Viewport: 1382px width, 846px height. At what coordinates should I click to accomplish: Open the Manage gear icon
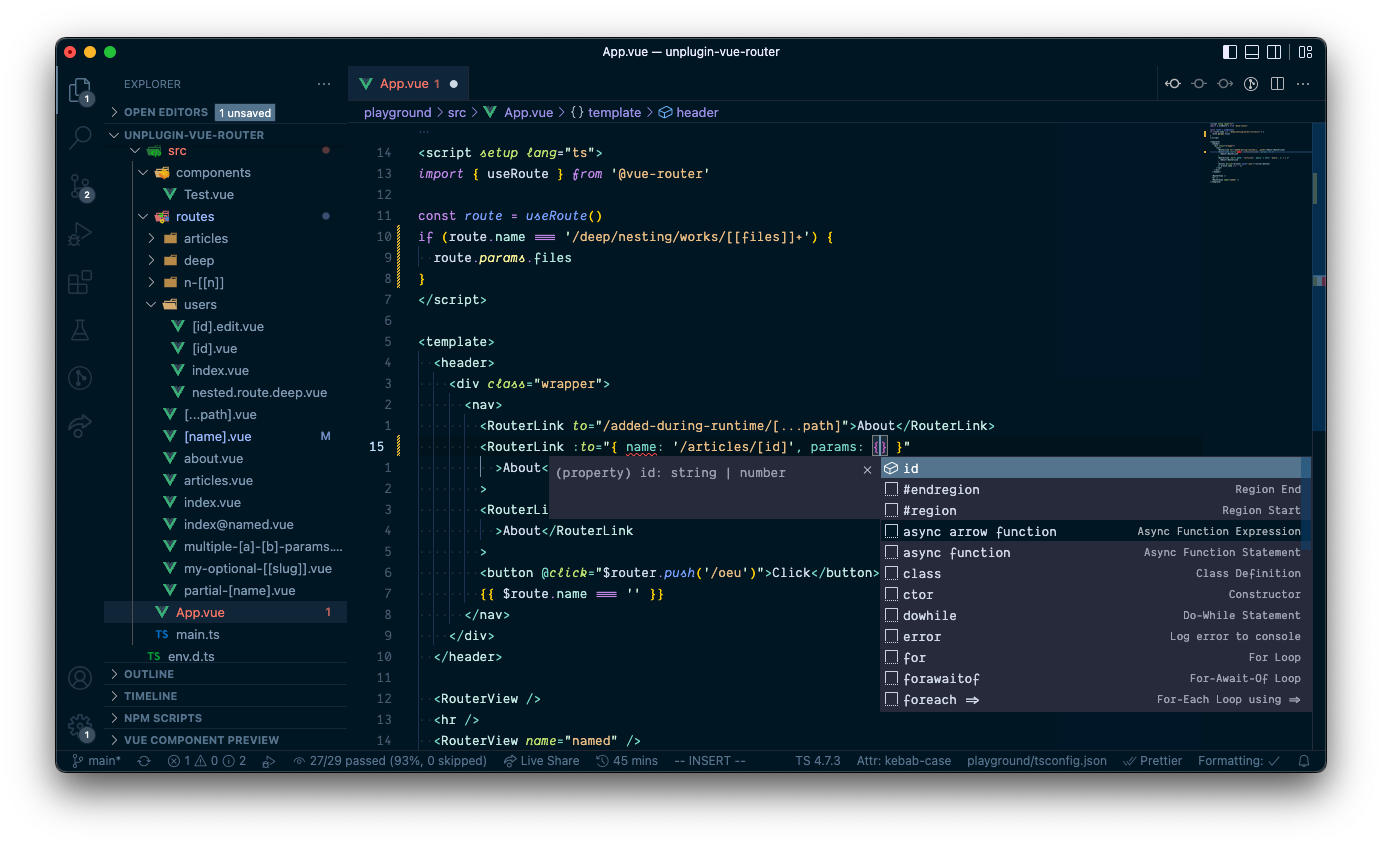pyautogui.click(x=80, y=727)
